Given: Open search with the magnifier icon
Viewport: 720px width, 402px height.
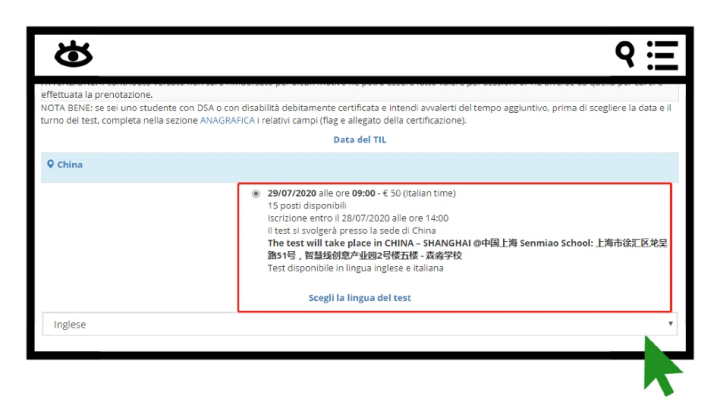Looking at the screenshot, I should (x=625, y=54).
